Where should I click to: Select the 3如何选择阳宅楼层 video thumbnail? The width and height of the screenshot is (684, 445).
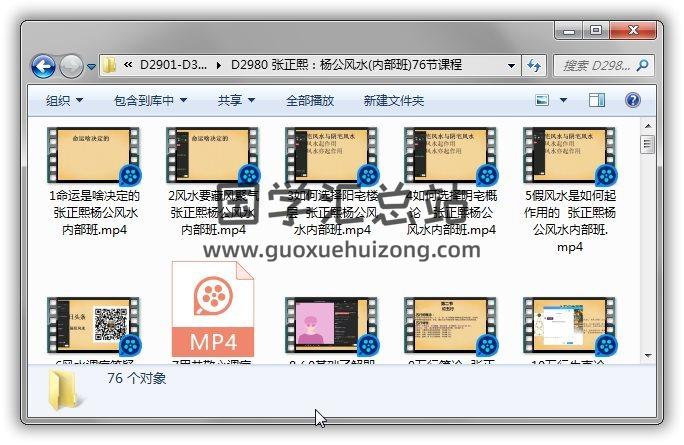332,155
